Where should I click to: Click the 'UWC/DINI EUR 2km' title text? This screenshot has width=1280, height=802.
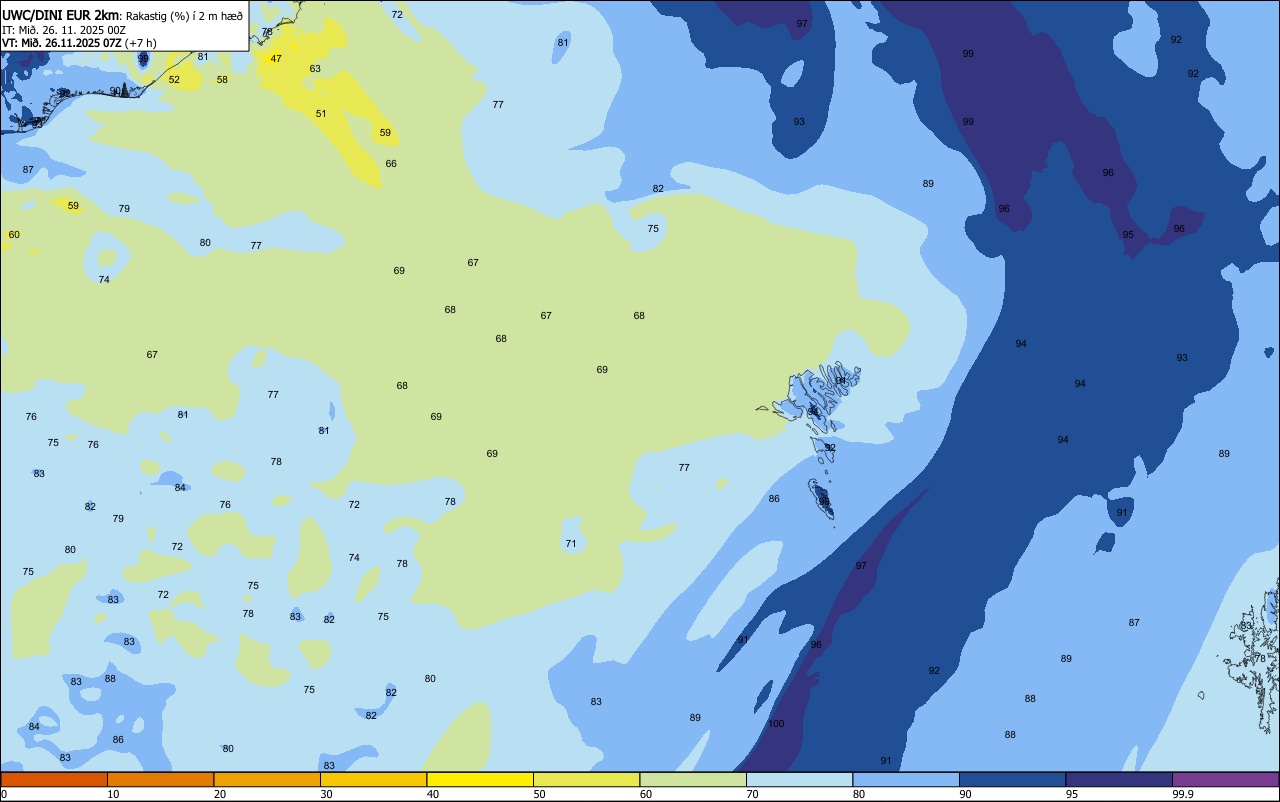coord(61,15)
